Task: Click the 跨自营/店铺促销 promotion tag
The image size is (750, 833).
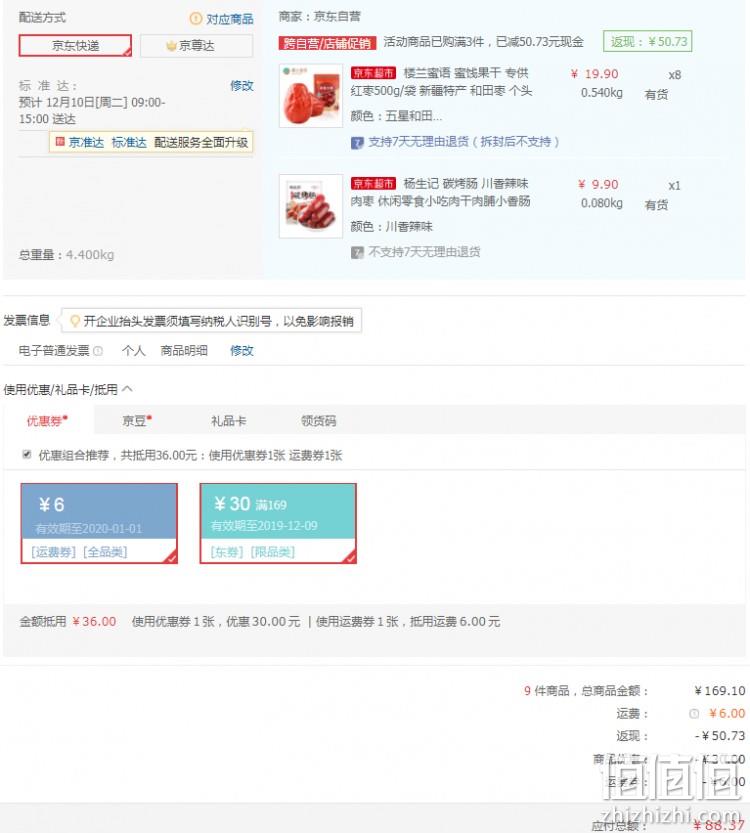Action: click(x=327, y=43)
